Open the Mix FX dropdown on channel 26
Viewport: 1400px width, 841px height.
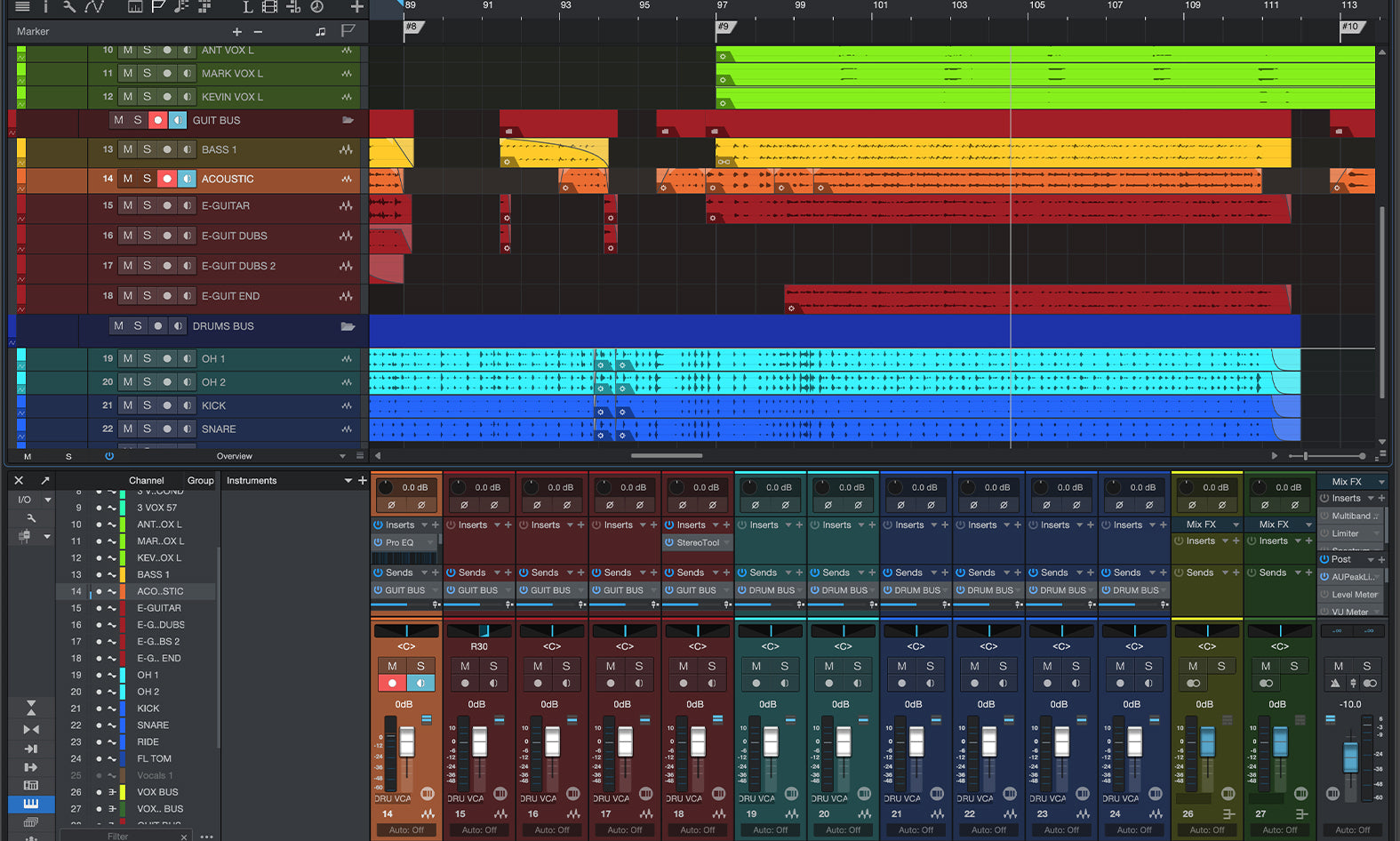click(1235, 525)
